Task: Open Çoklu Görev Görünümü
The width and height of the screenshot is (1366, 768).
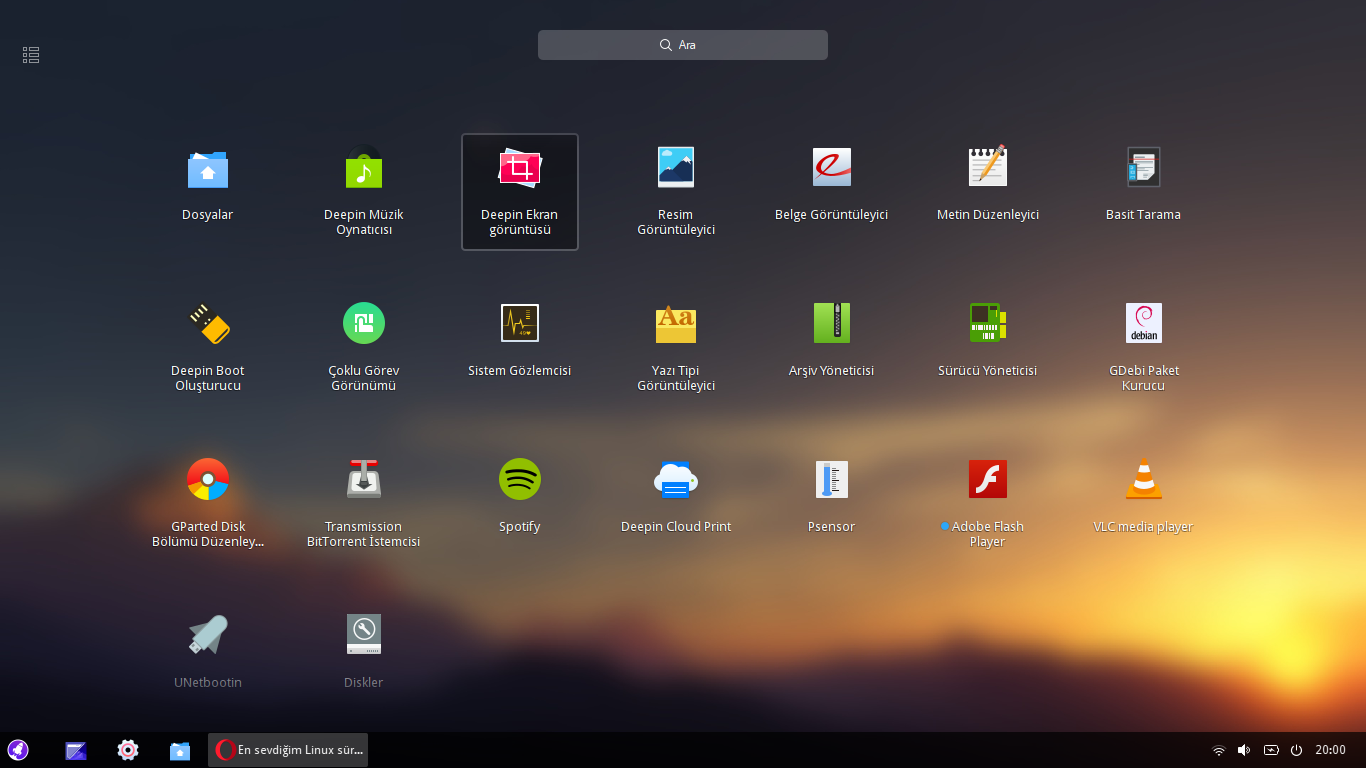Action: [x=364, y=324]
